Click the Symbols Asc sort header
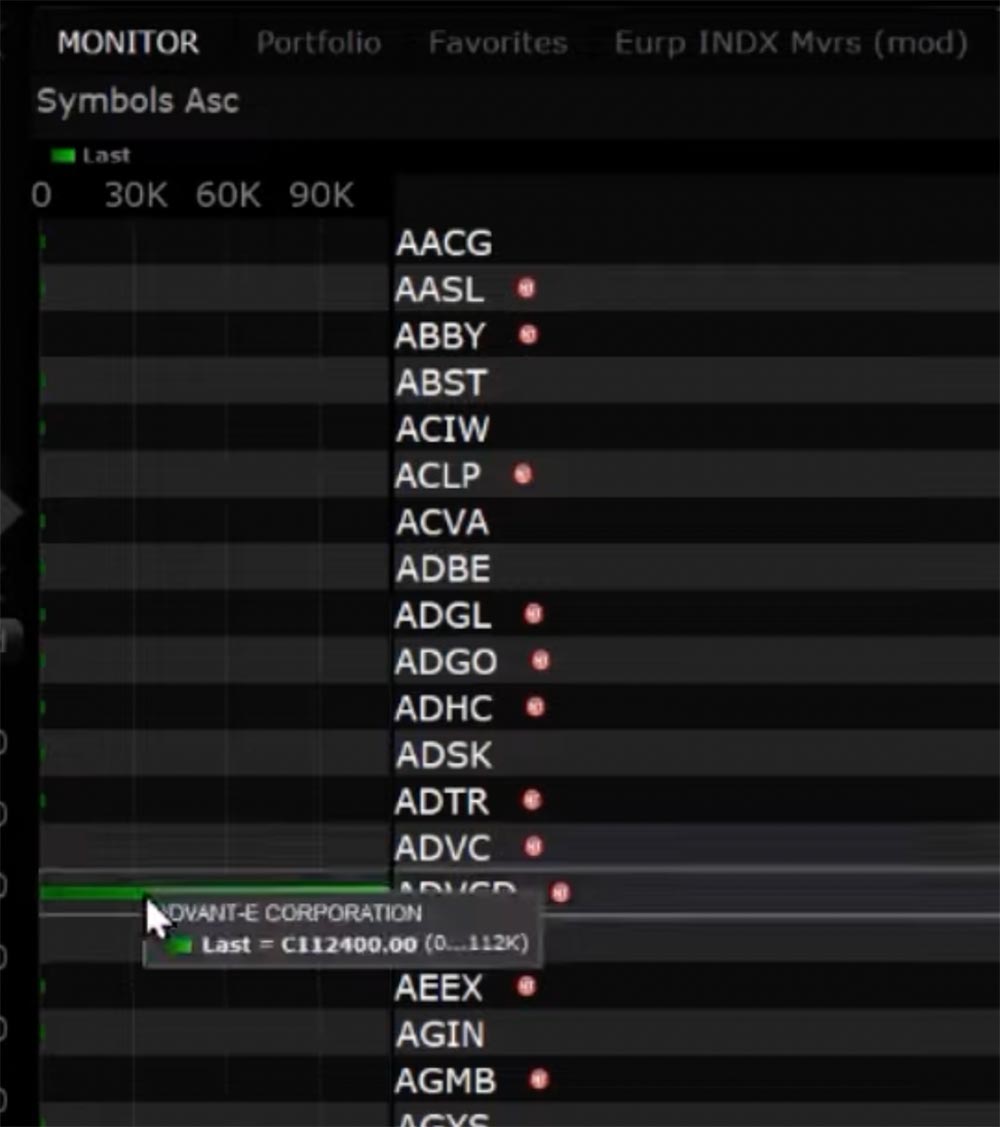 click(138, 101)
